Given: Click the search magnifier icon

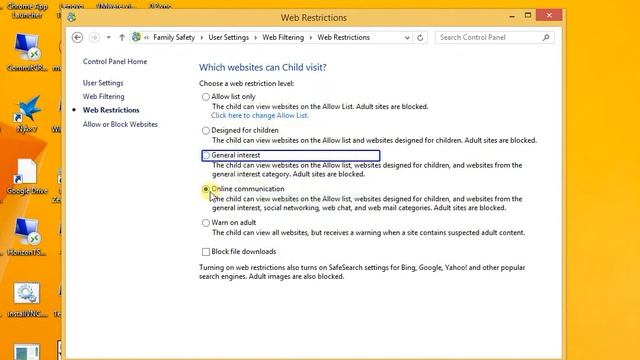Looking at the screenshot, I should (546, 38).
